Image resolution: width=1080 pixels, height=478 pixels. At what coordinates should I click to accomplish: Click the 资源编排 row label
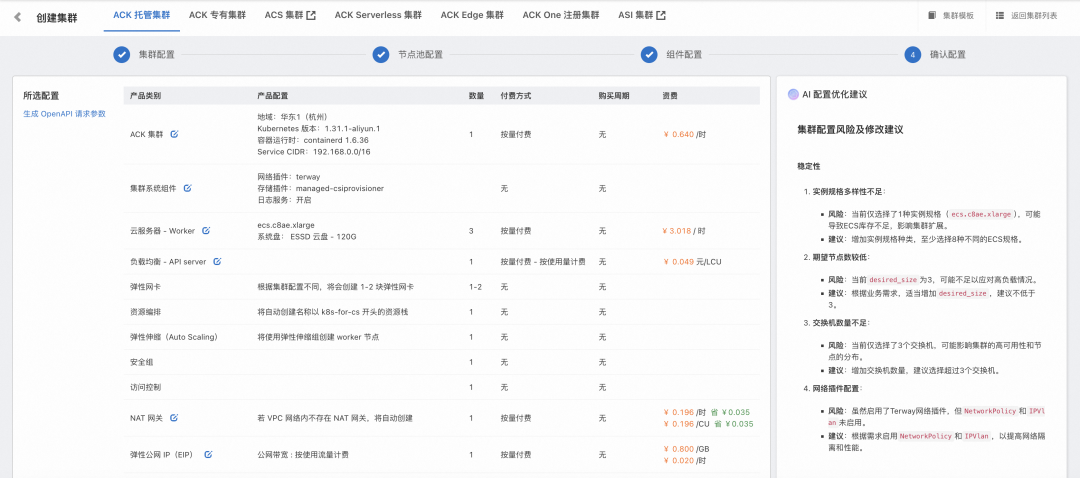pyautogui.click(x=145, y=312)
